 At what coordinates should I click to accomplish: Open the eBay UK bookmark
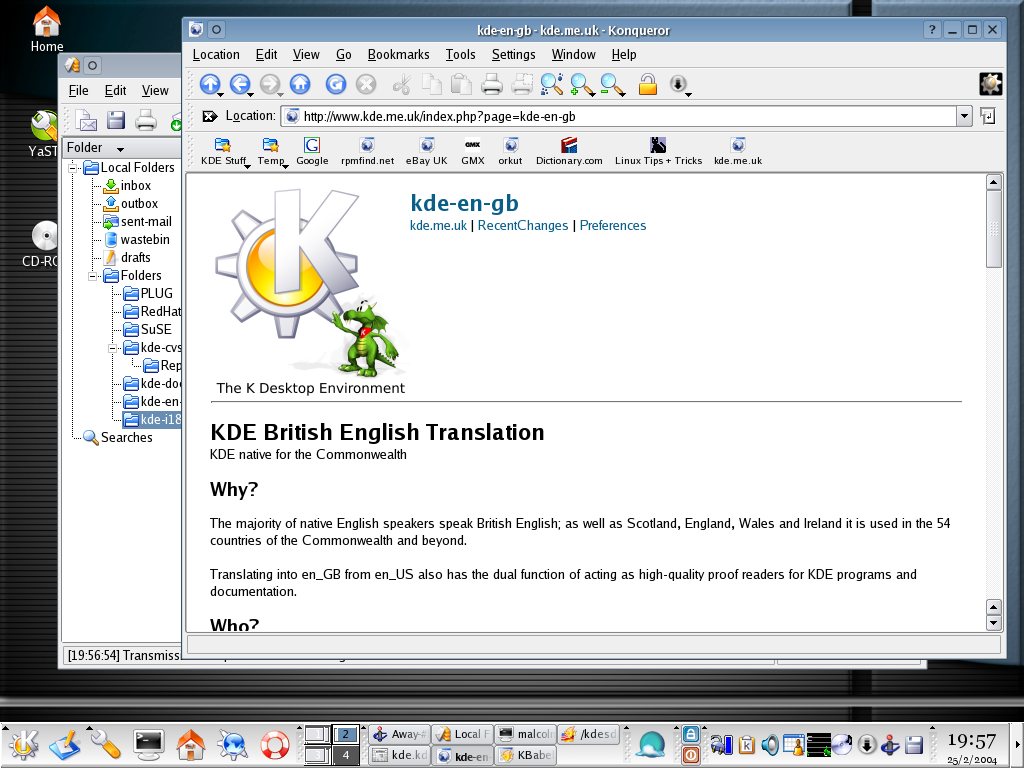426,152
